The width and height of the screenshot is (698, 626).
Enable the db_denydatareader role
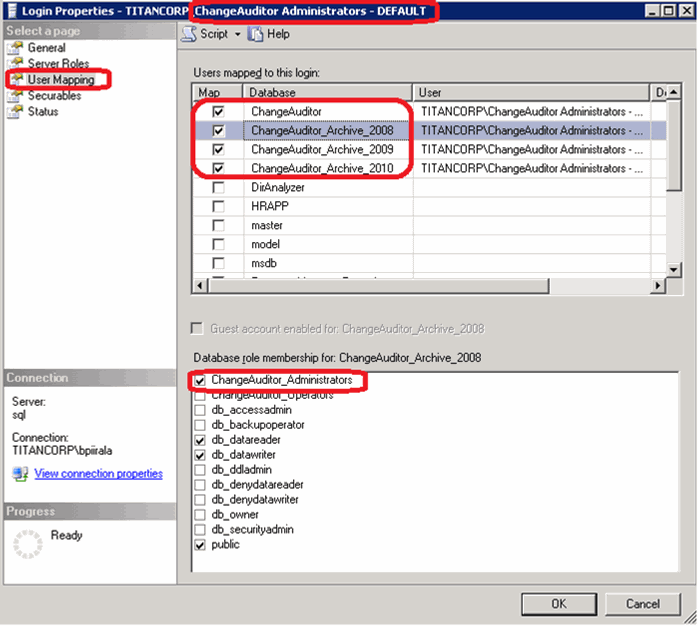(x=200, y=484)
